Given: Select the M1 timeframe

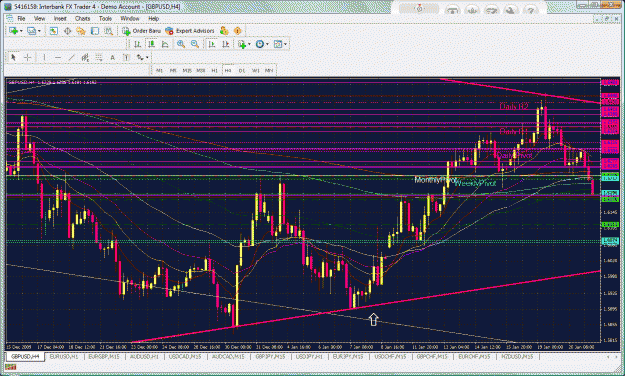Looking at the screenshot, I should pyautogui.click(x=159, y=71).
